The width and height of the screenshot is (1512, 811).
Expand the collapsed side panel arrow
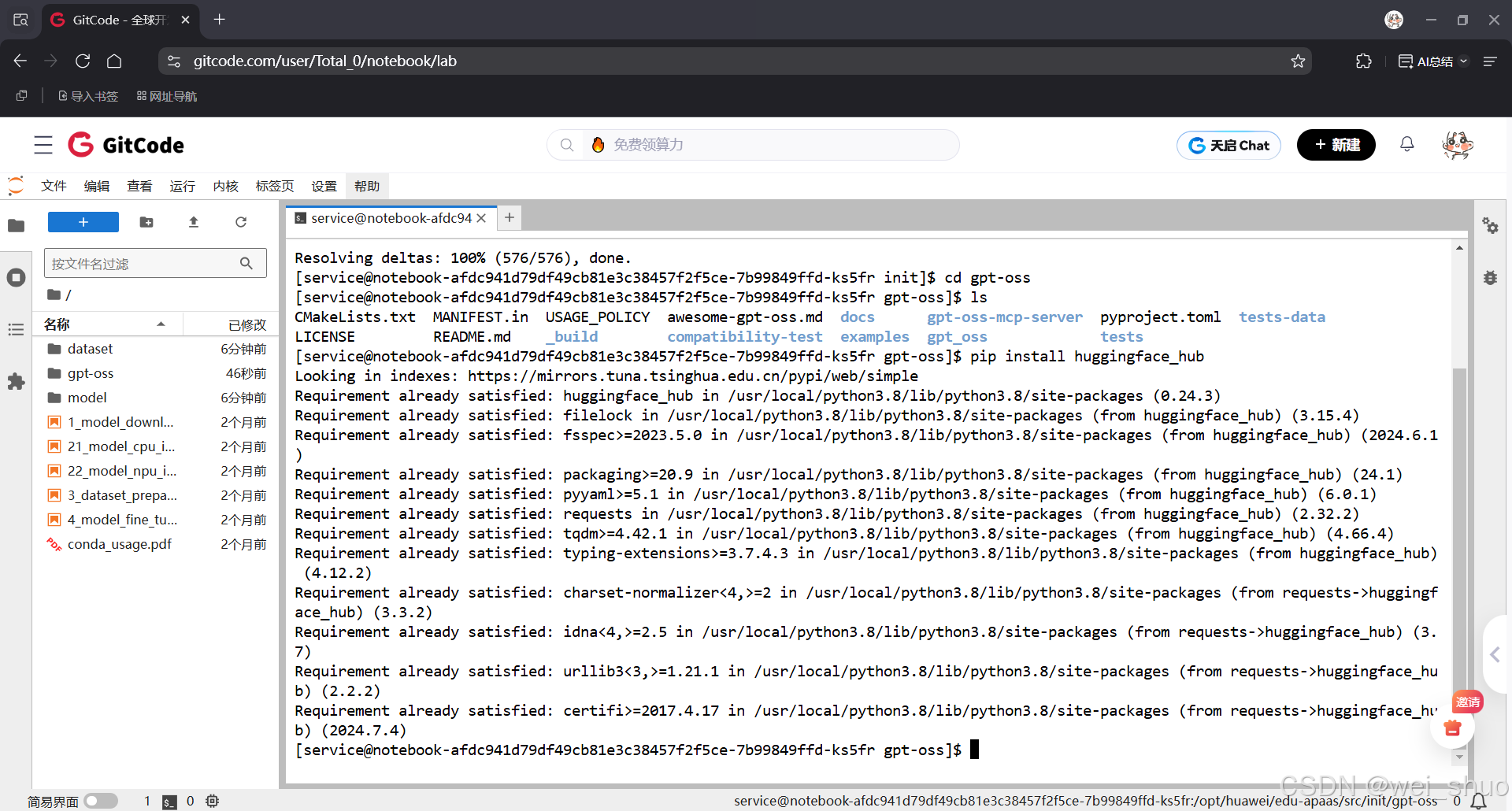pyautogui.click(x=1495, y=654)
